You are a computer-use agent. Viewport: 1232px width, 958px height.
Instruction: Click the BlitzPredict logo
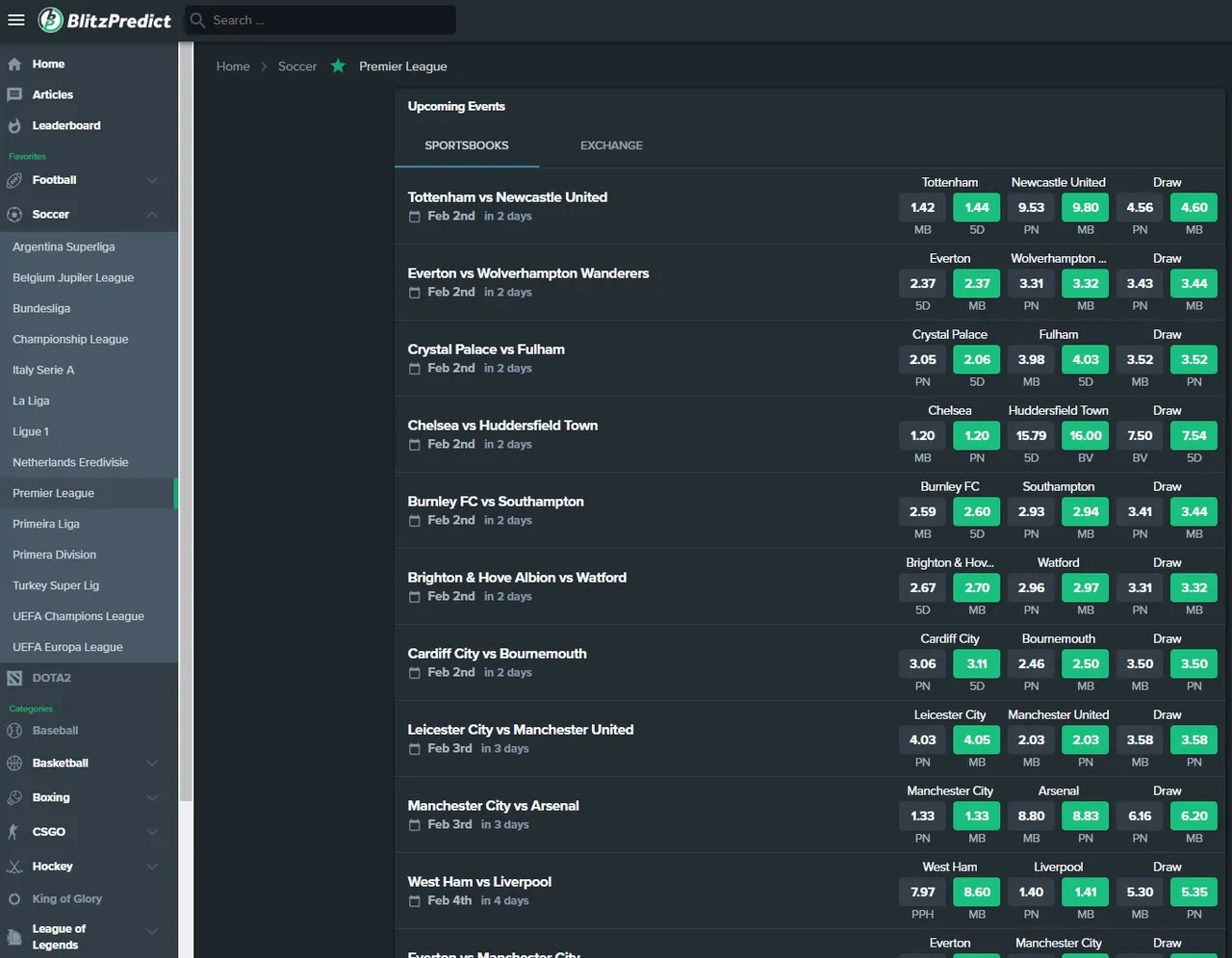pyautogui.click(x=105, y=19)
